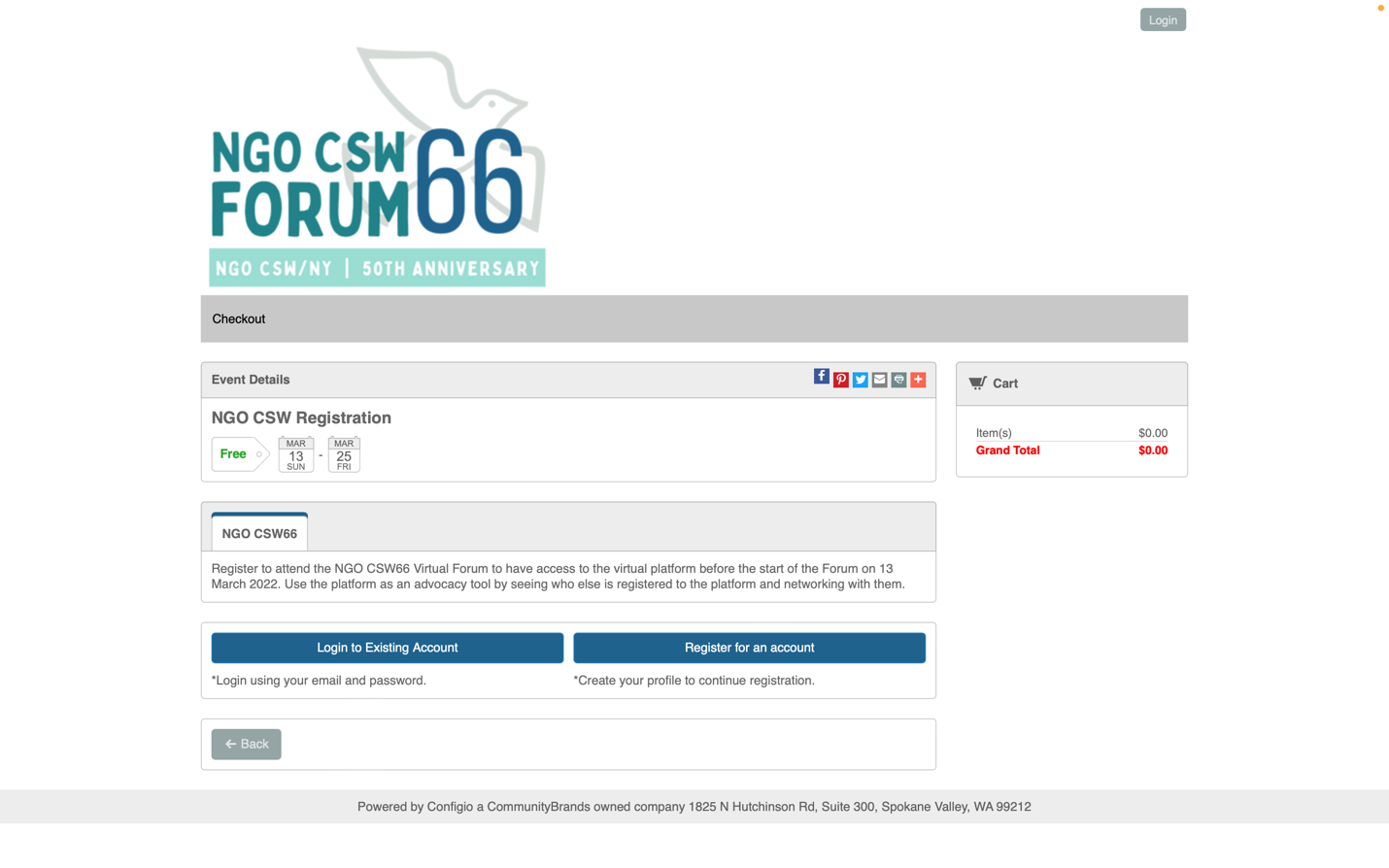Image resolution: width=1389 pixels, height=868 pixels.
Task: Select the MAR 25 FRI date icon
Action: click(x=344, y=454)
